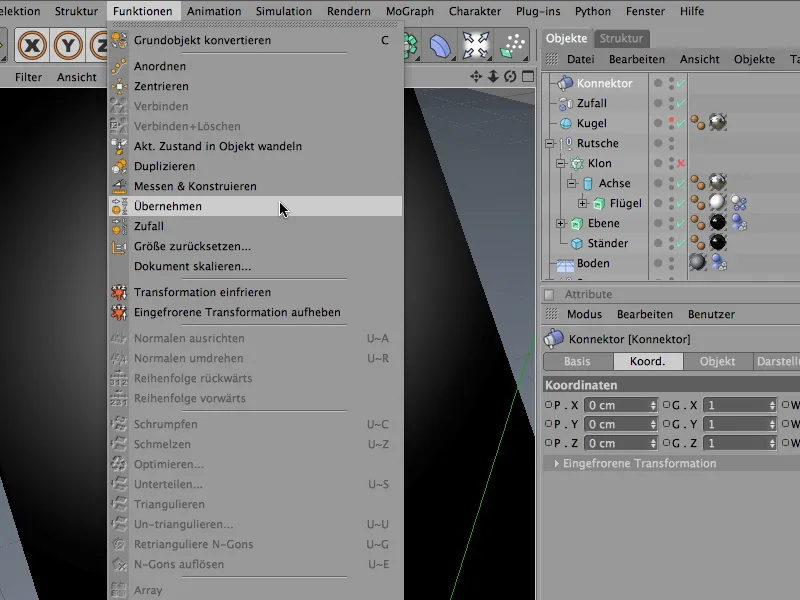The width and height of the screenshot is (800, 600).
Task: Open the Benutzer menu in Attribute panel
Action: click(x=711, y=314)
